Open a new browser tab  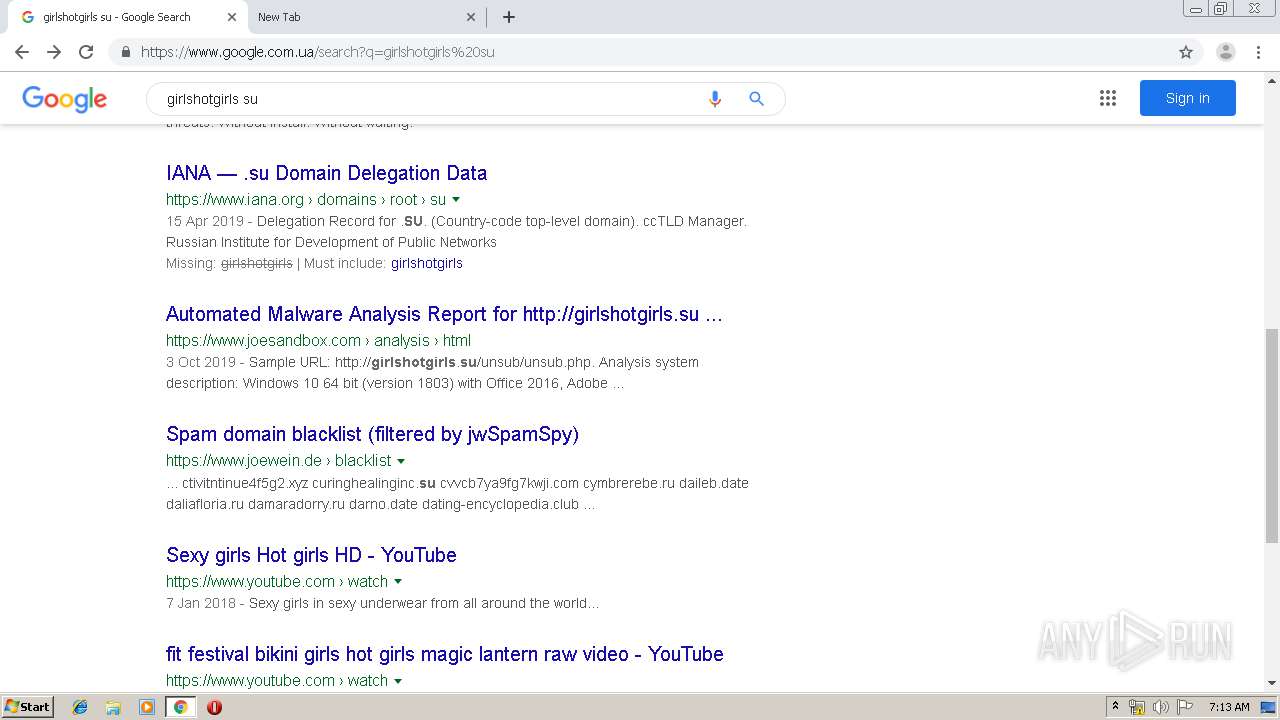(x=509, y=17)
